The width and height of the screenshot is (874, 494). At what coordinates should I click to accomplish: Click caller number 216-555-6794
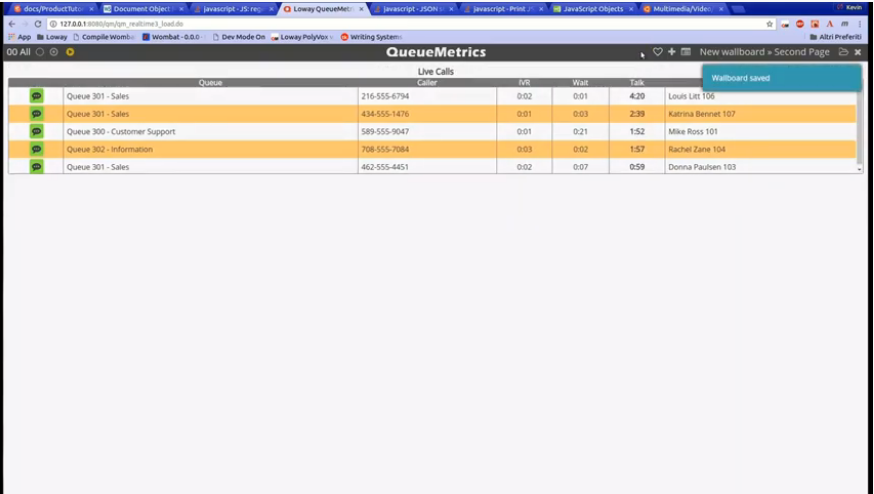pos(385,96)
